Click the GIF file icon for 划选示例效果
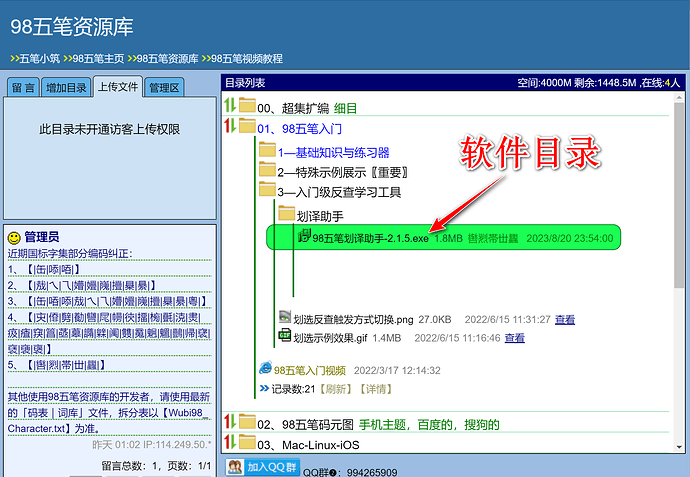The width and height of the screenshot is (690, 477). click(285, 338)
